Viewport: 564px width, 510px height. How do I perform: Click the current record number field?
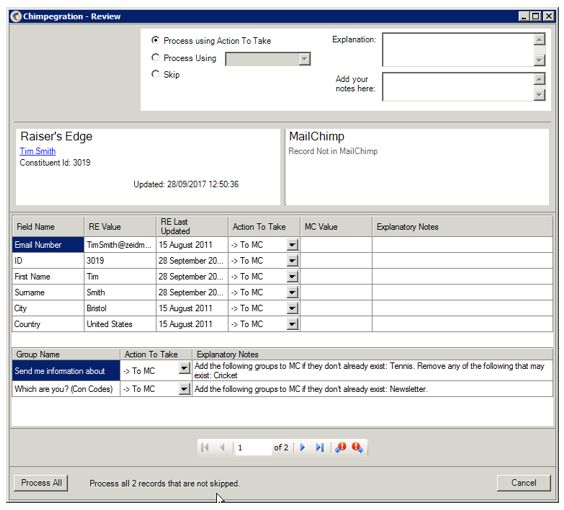(253, 448)
